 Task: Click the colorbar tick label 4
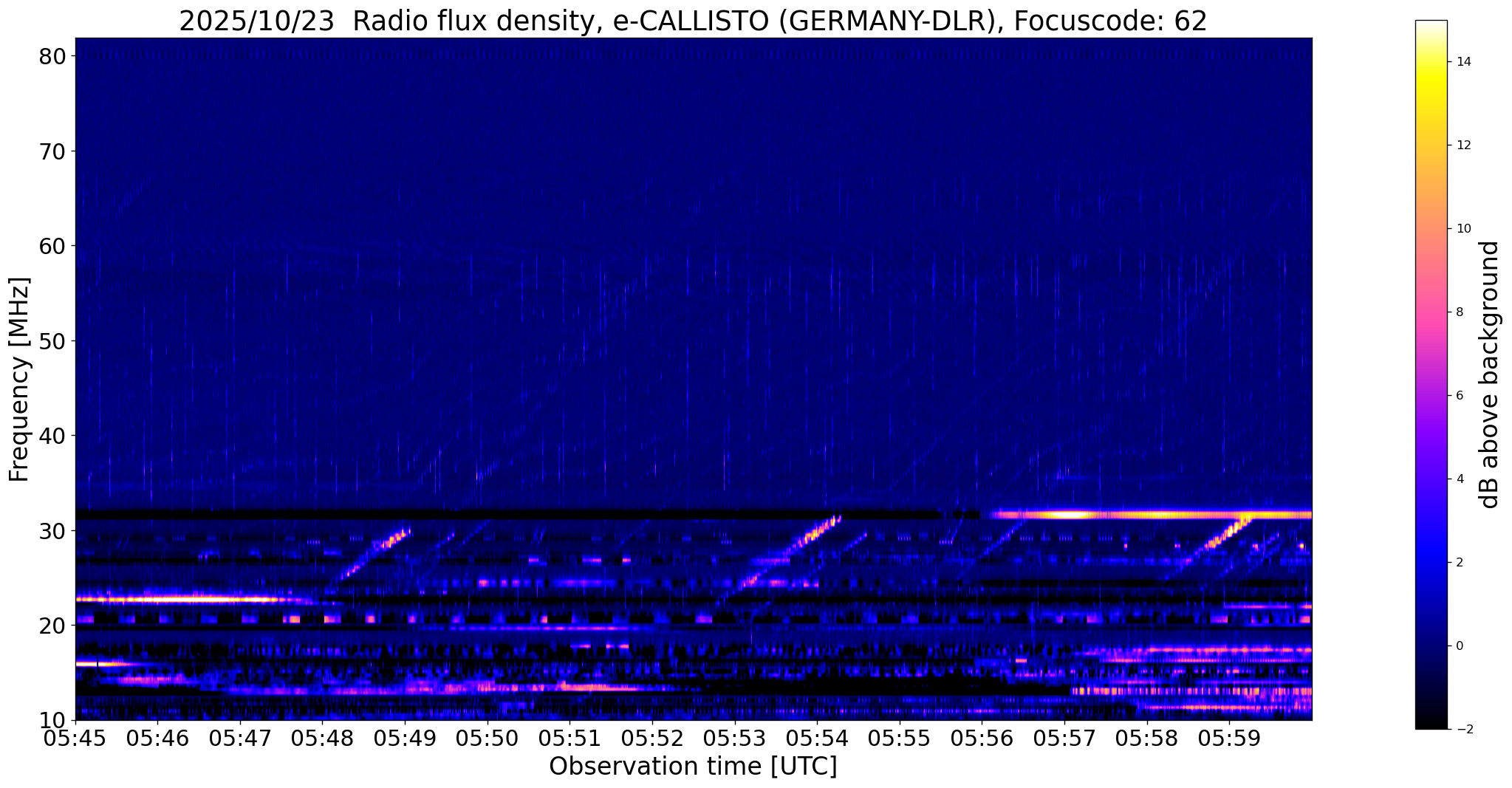[x=1460, y=479]
